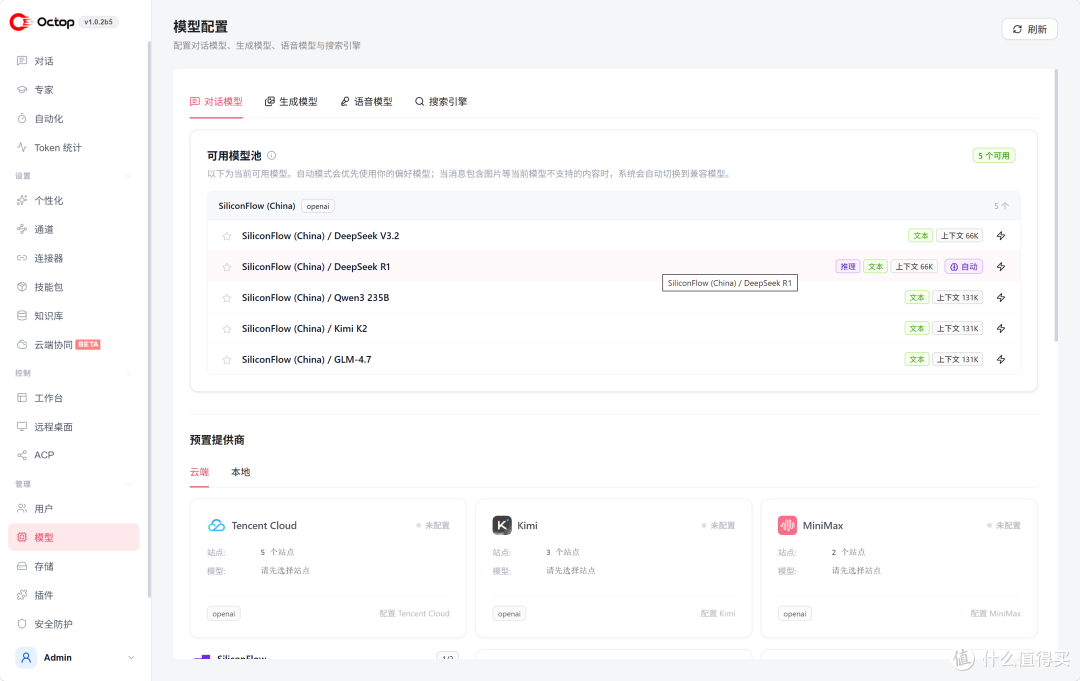The width and height of the screenshot is (1080, 681).
Task: Star Kimi K2 as preferred model
Action: tap(227, 329)
